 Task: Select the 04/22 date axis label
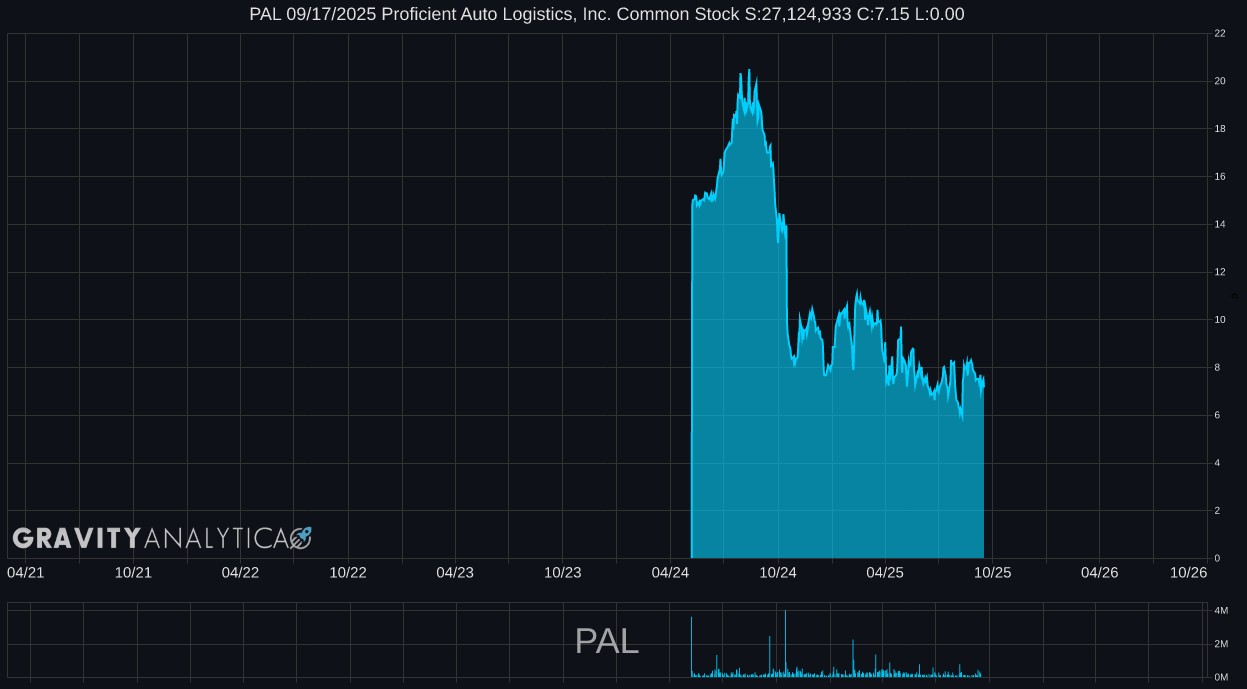240,572
